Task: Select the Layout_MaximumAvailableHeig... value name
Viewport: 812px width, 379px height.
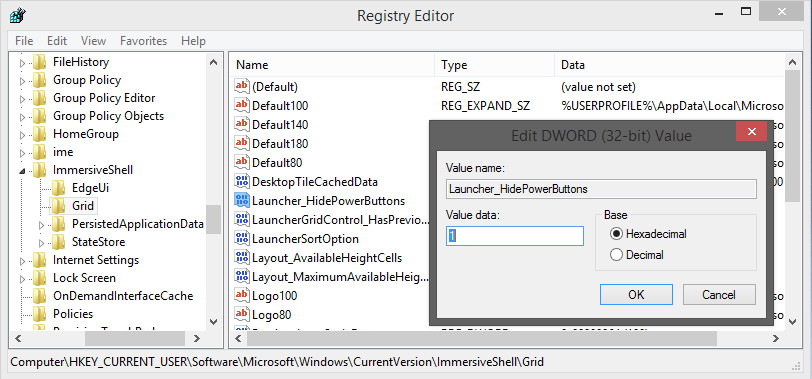Action: coord(340,276)
